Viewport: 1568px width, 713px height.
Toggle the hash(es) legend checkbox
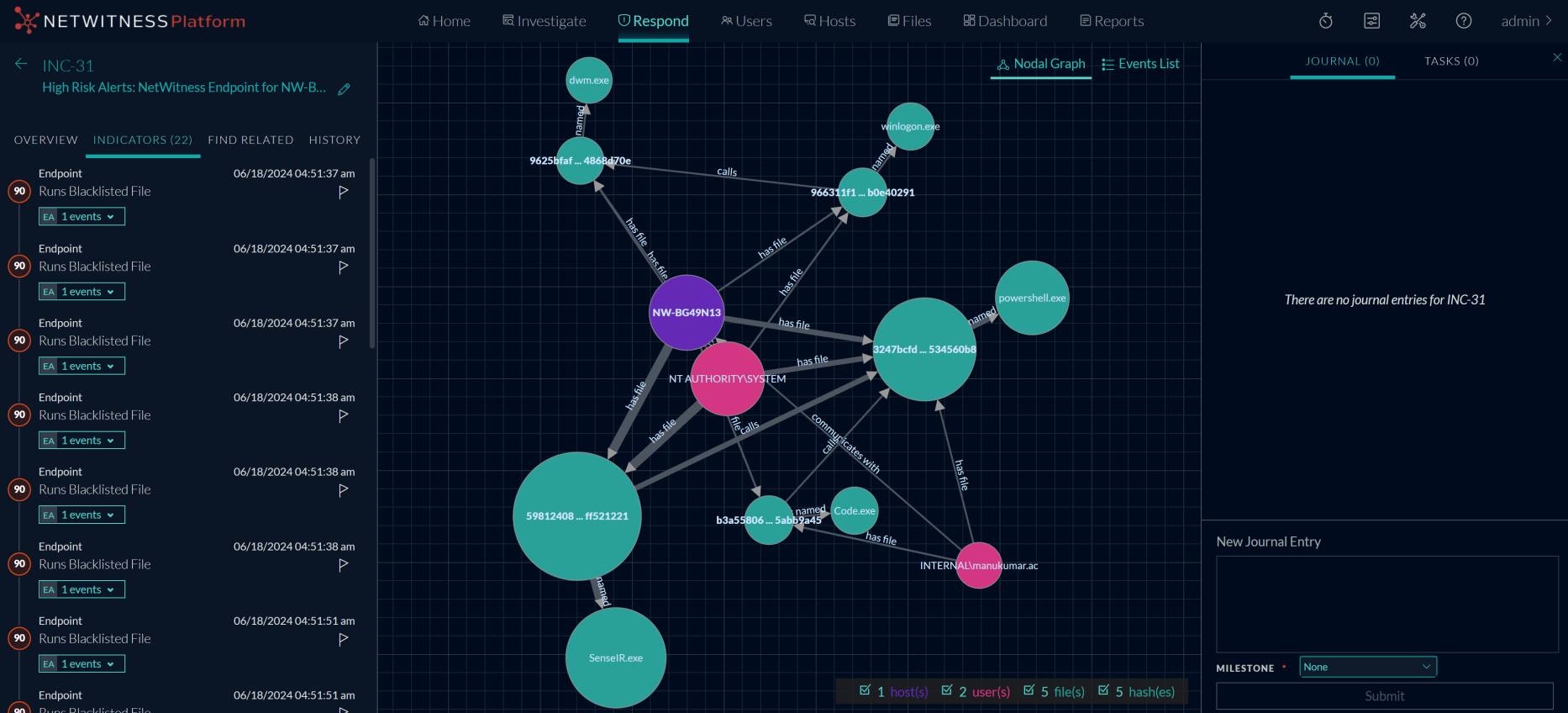[1104, 690]
